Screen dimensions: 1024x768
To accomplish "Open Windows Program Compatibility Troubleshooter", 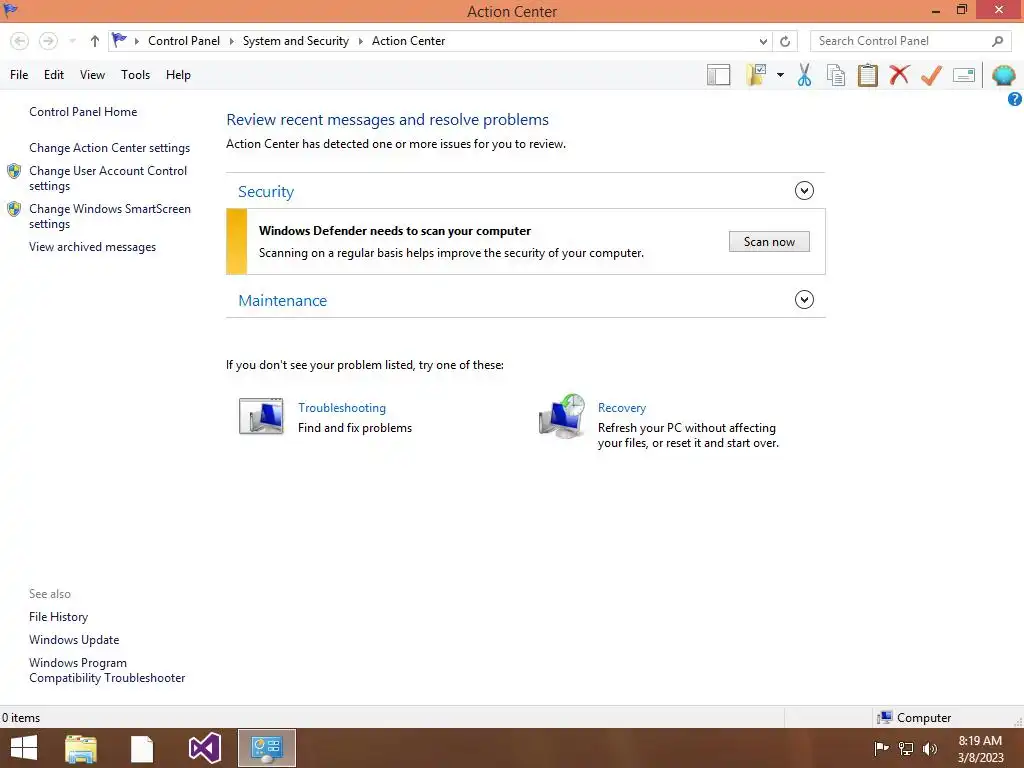I will (x=107, y=671).
